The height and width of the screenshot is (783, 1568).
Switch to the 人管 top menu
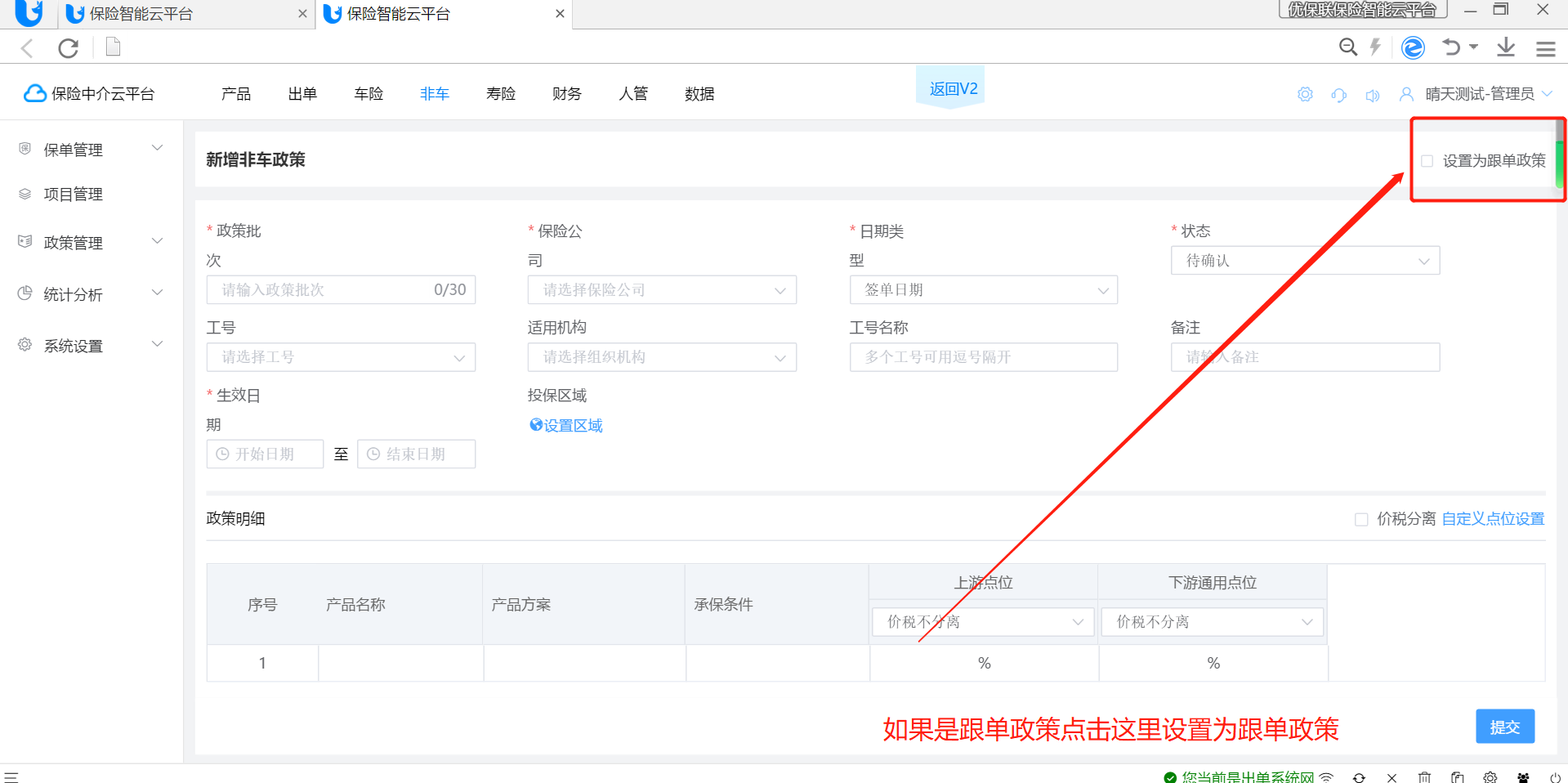pyautogui.click(x=633, y=94)
